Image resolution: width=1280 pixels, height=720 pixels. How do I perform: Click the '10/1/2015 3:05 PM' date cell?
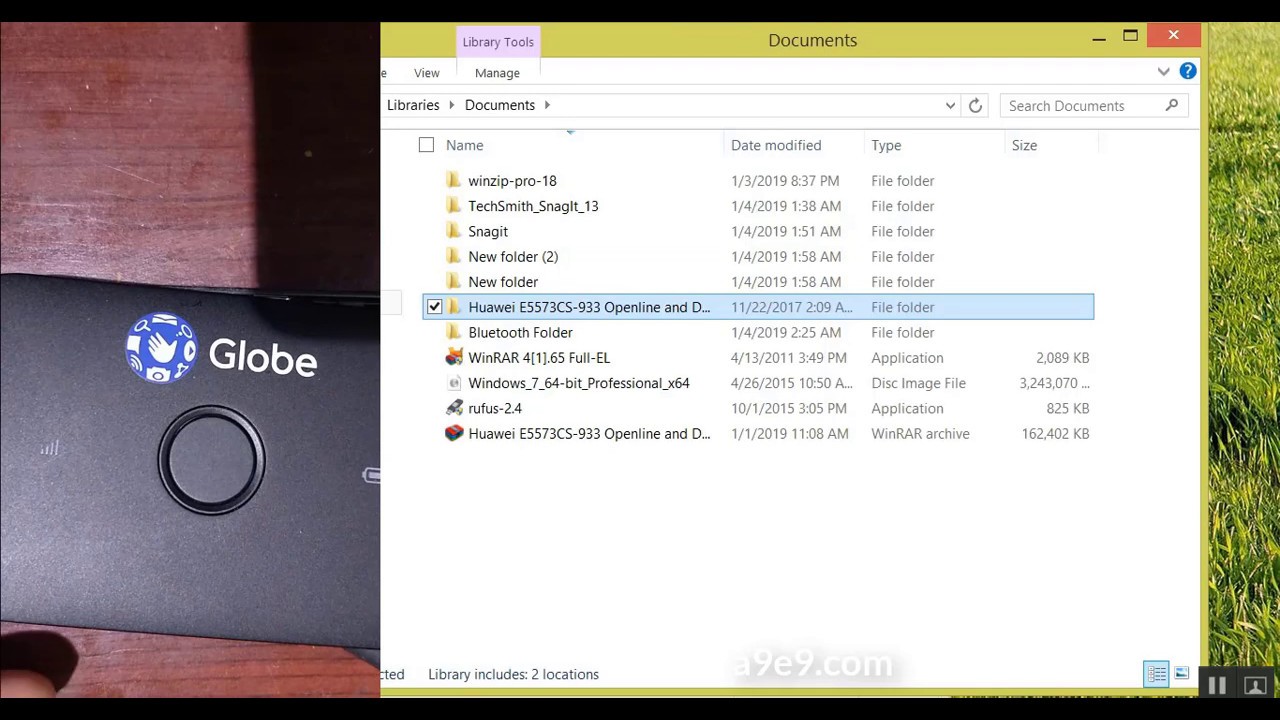click(x=788, y=408)
